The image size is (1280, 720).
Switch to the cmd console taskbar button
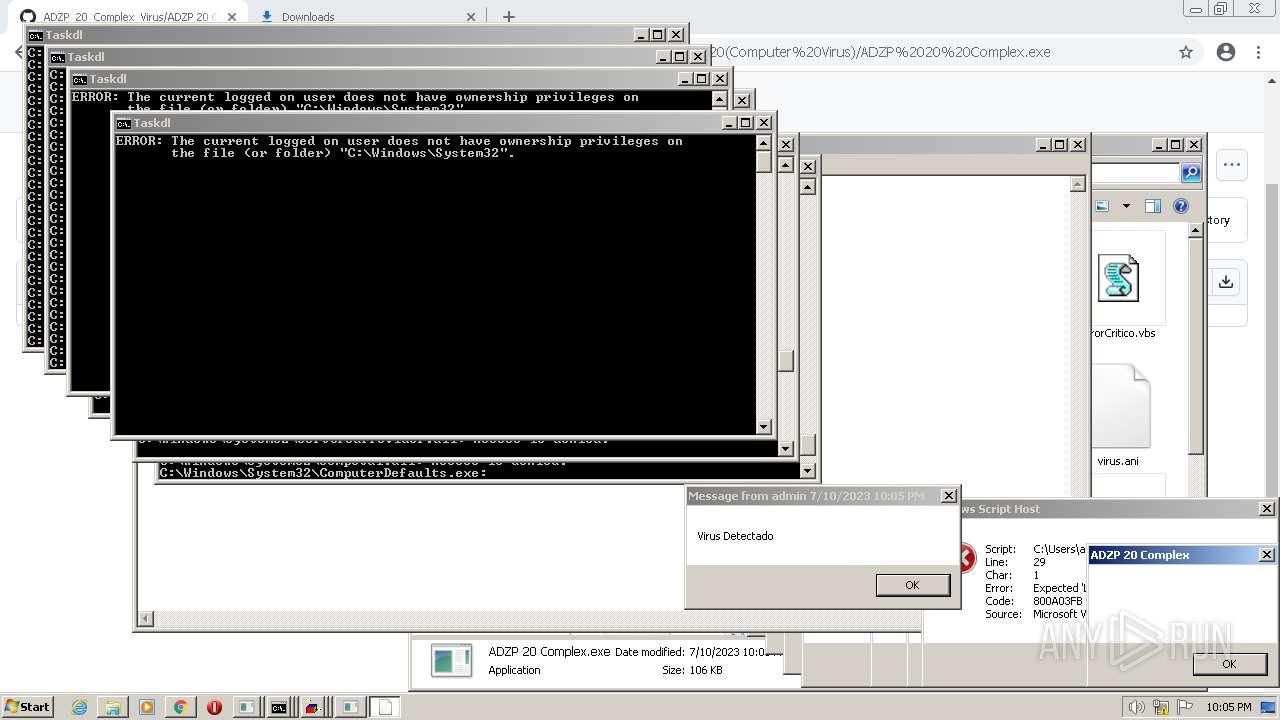(x=280, y=707)
